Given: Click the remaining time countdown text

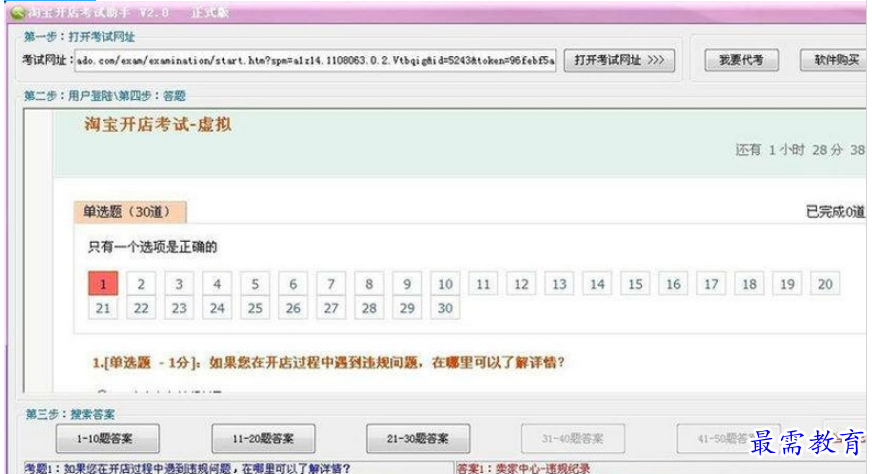Looking at the screenshot, I should click(800, 150).
